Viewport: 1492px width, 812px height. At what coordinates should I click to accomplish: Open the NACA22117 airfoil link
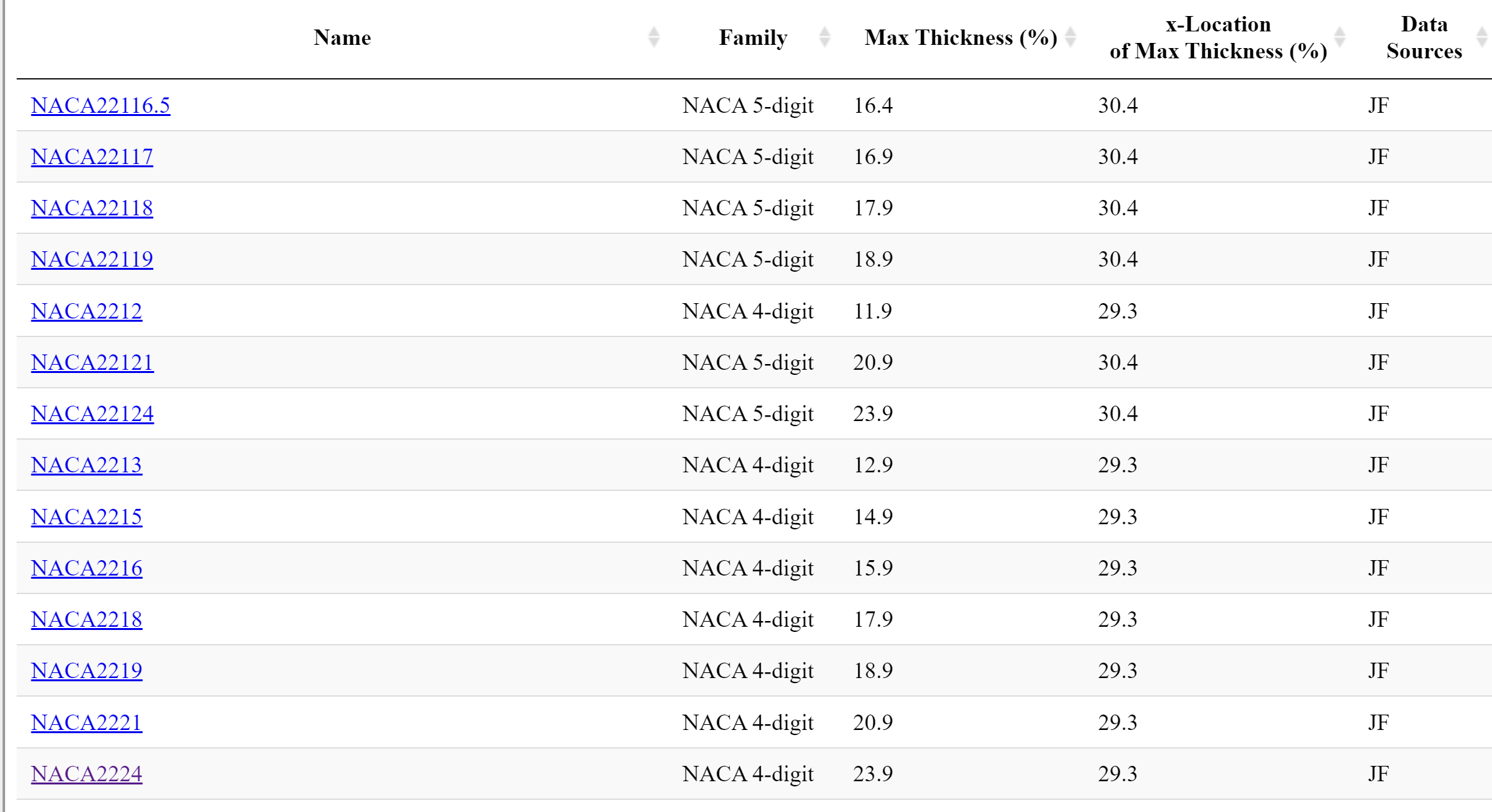tap(92, 157)
